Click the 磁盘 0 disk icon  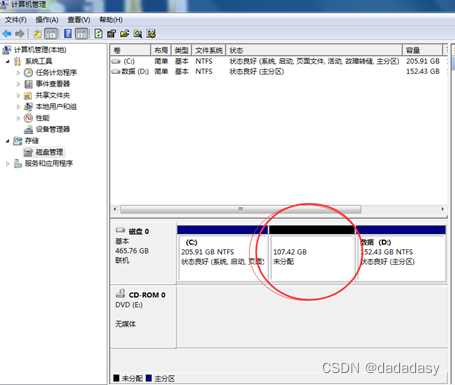(120, 230)
